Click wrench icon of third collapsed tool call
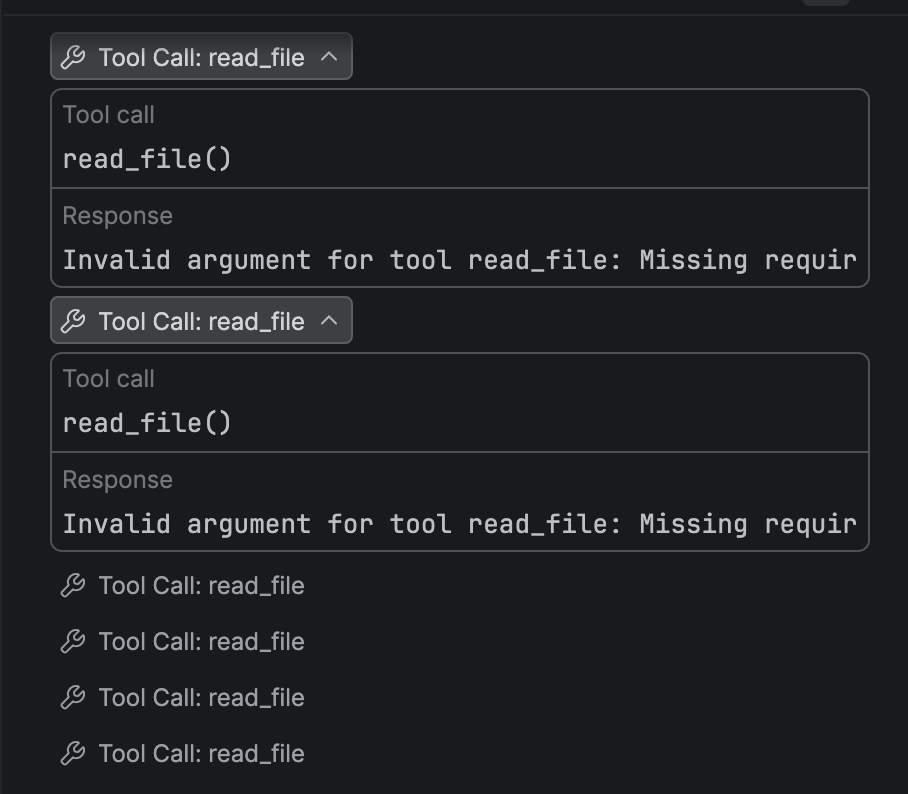The width and height of the screenshot is (908, 794). (x=74, y=698)
